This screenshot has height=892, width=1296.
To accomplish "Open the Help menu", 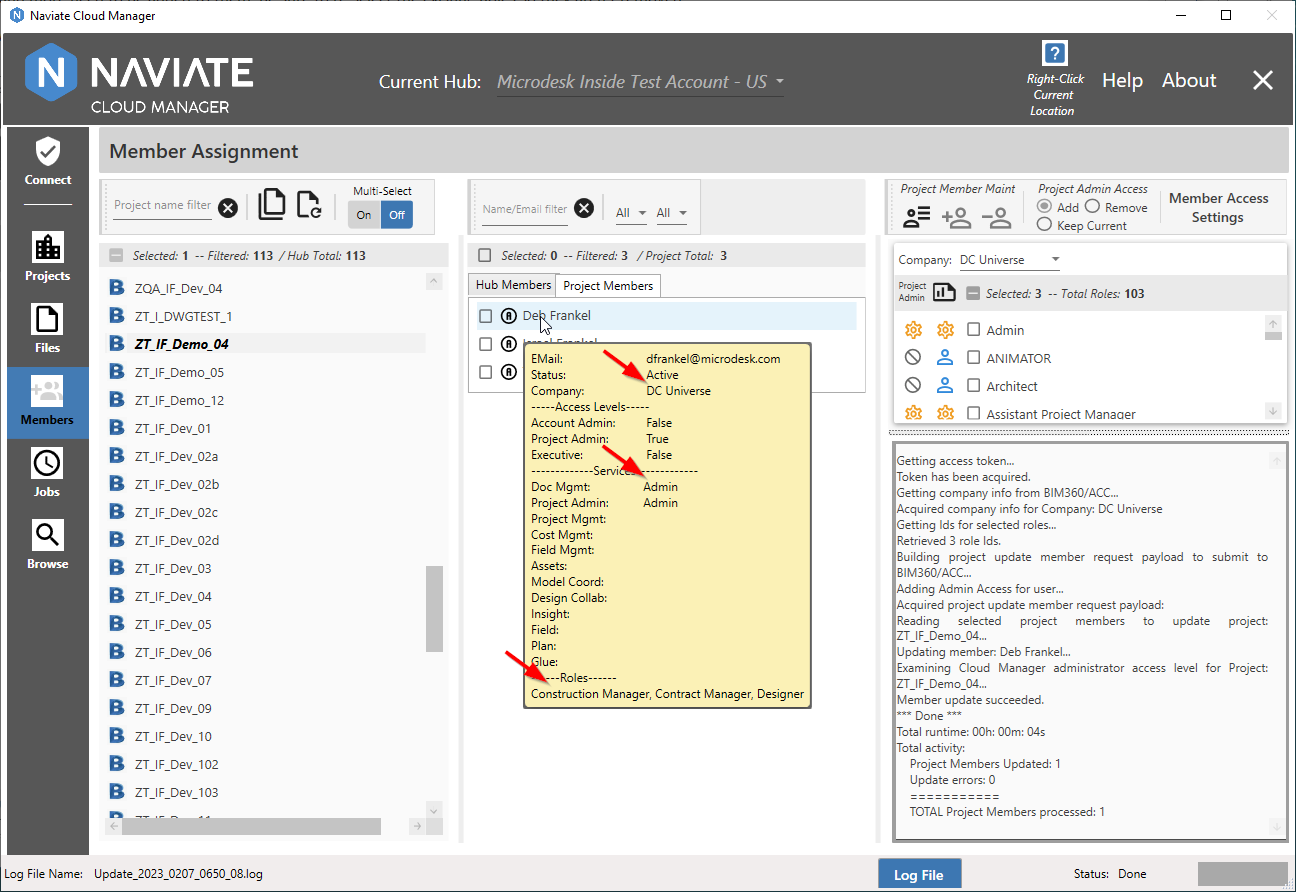I will coord(1122,81).
